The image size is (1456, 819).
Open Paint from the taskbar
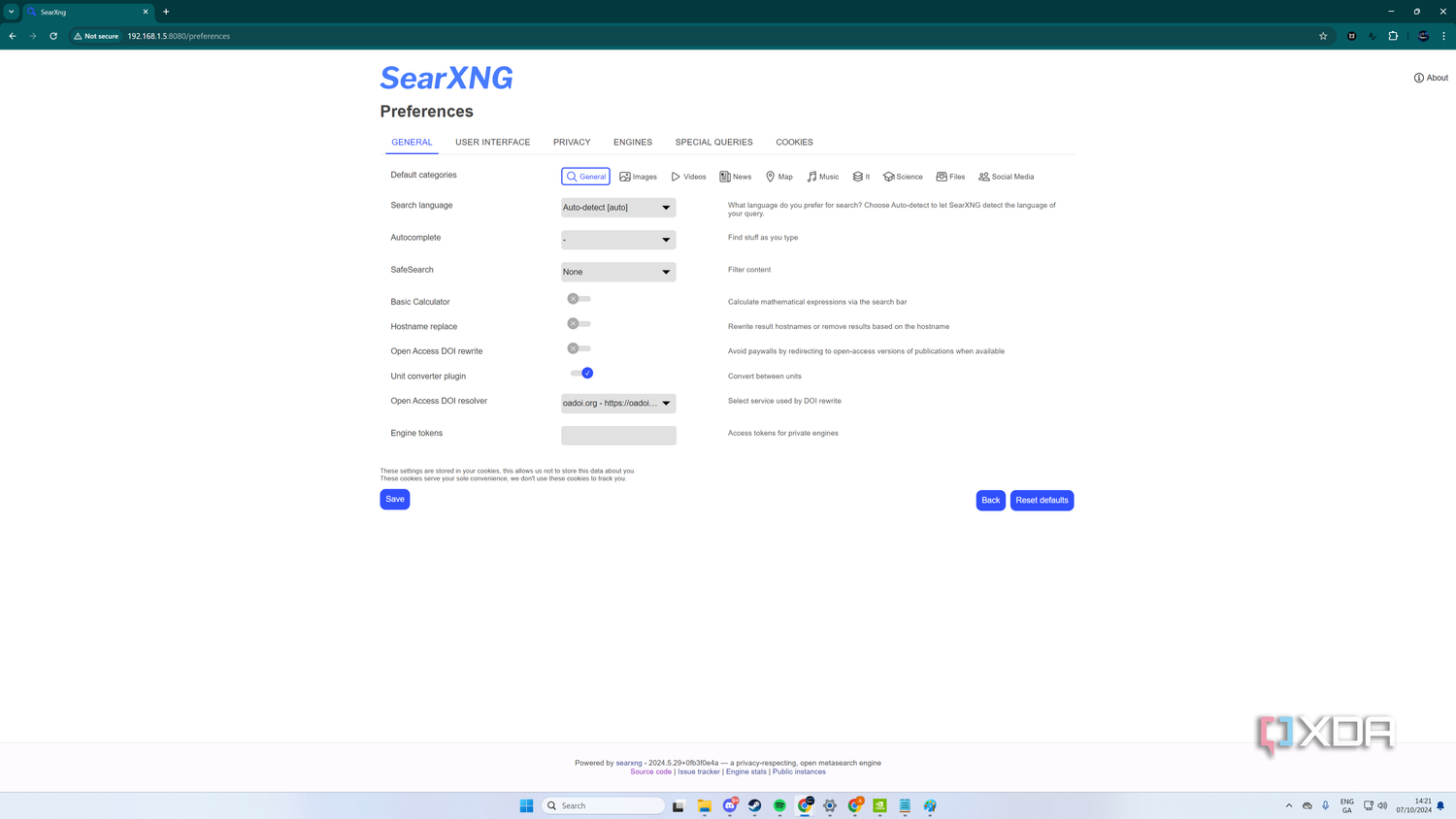(930, 805)
